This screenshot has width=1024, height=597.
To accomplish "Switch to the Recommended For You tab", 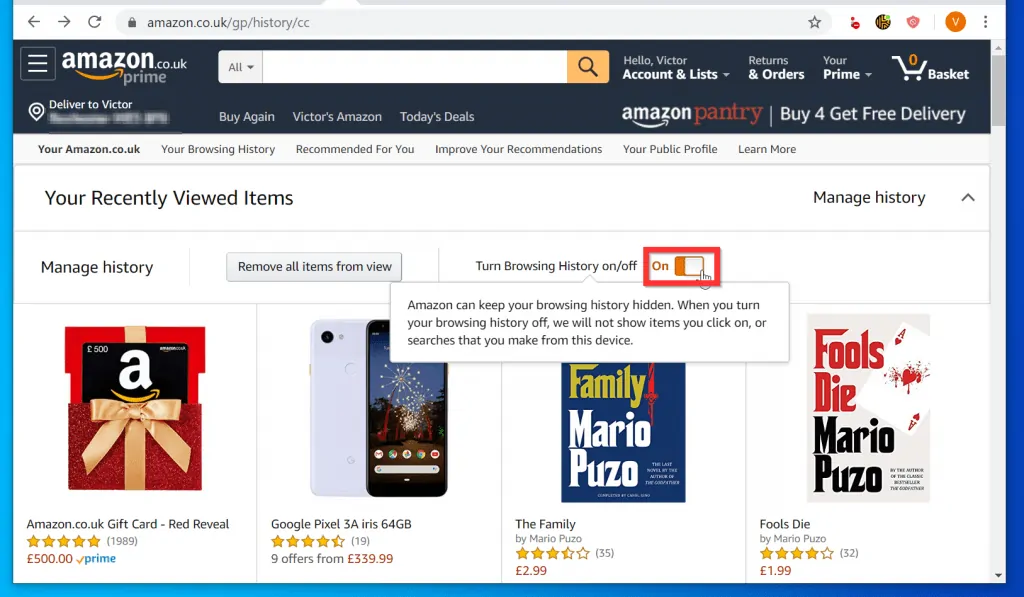I will [x=355, y=149].
